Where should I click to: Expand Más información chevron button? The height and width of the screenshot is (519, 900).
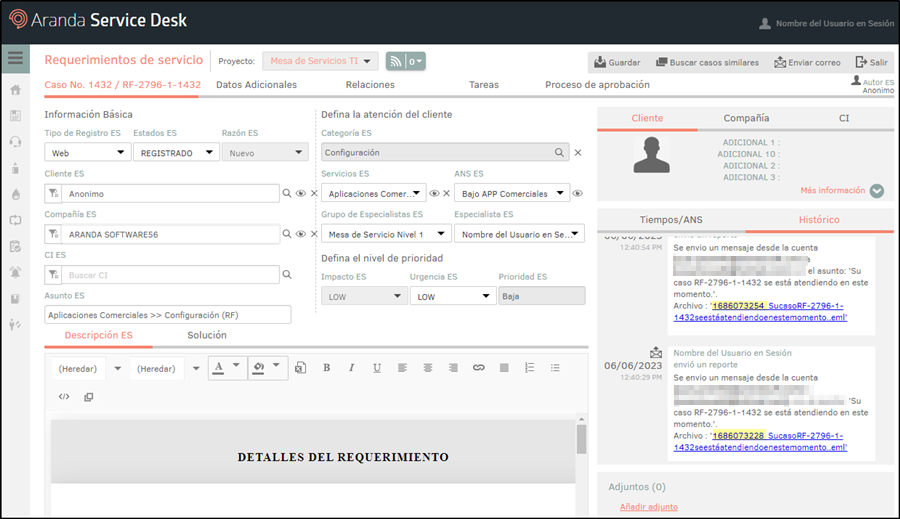tap(876, 191)
